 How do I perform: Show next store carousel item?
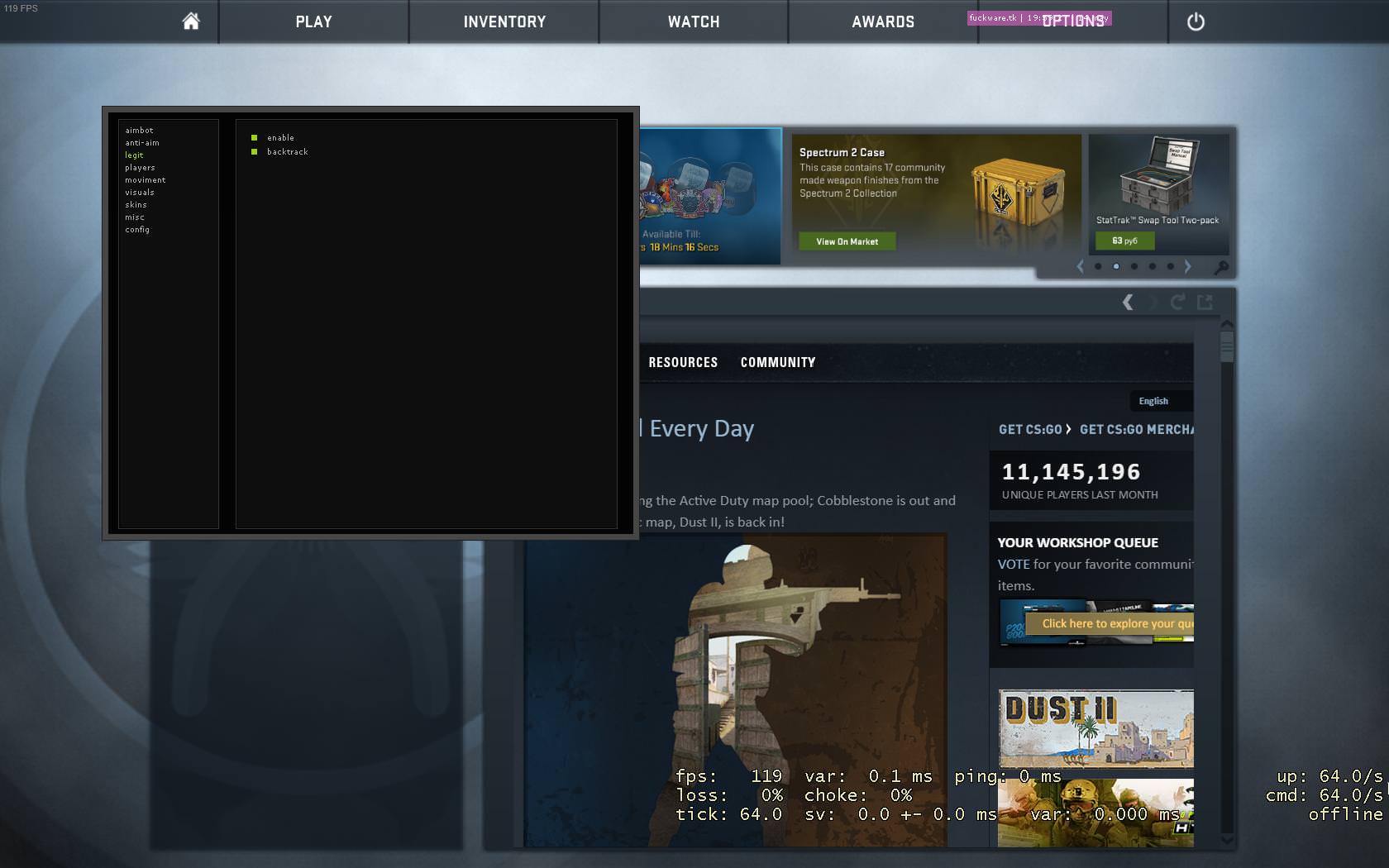click(x=1188, y=266)
